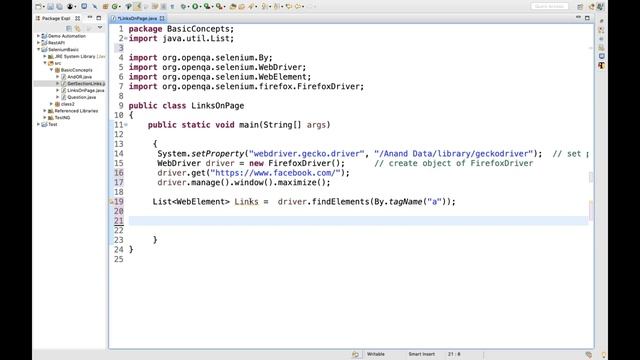The width and height of the screenshot is (640, 360).
Task: Select AndOR.java in the tree
Action: pos(79,77)
